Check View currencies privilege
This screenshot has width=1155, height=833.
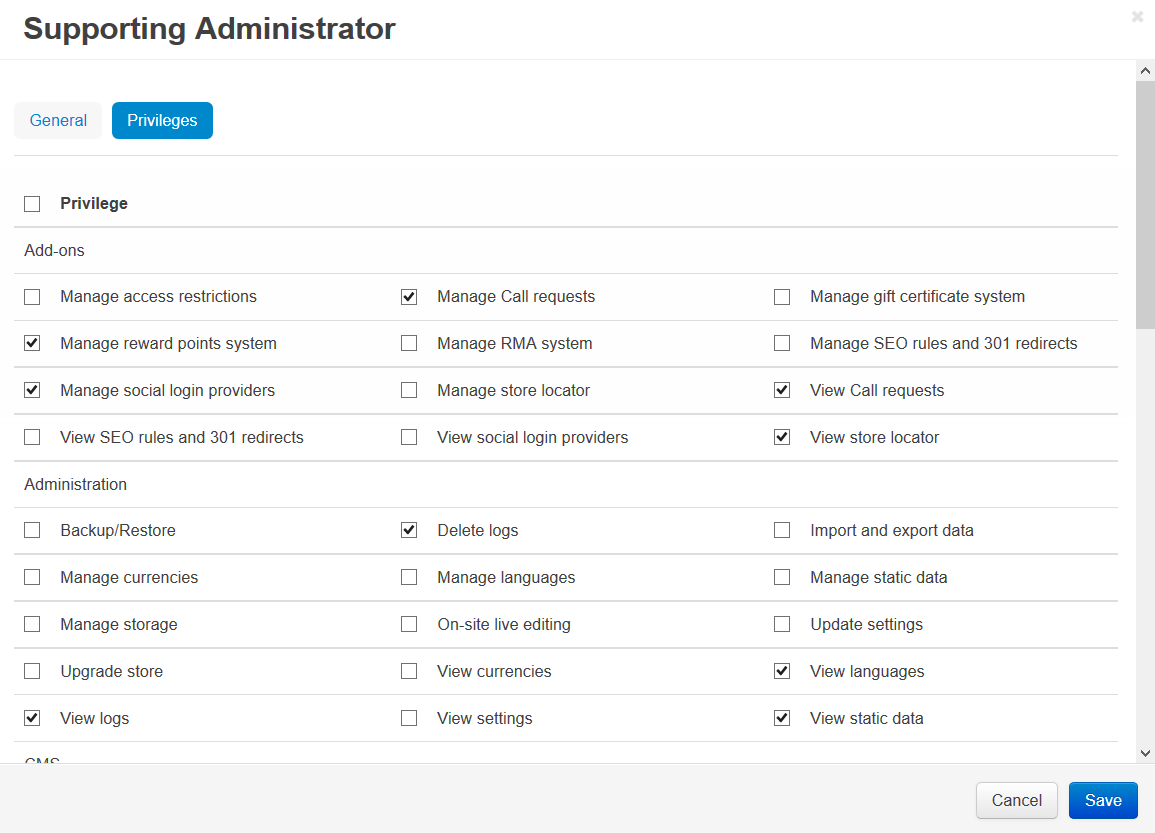409,671
